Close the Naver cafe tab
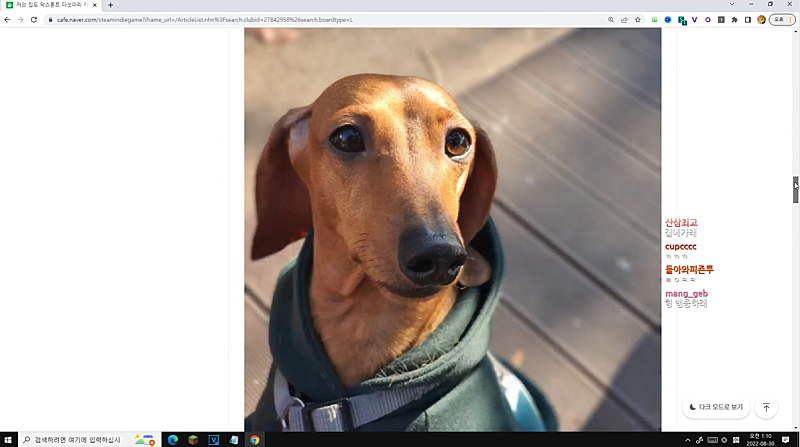This screenshot has height=447, width=800. 94,5
